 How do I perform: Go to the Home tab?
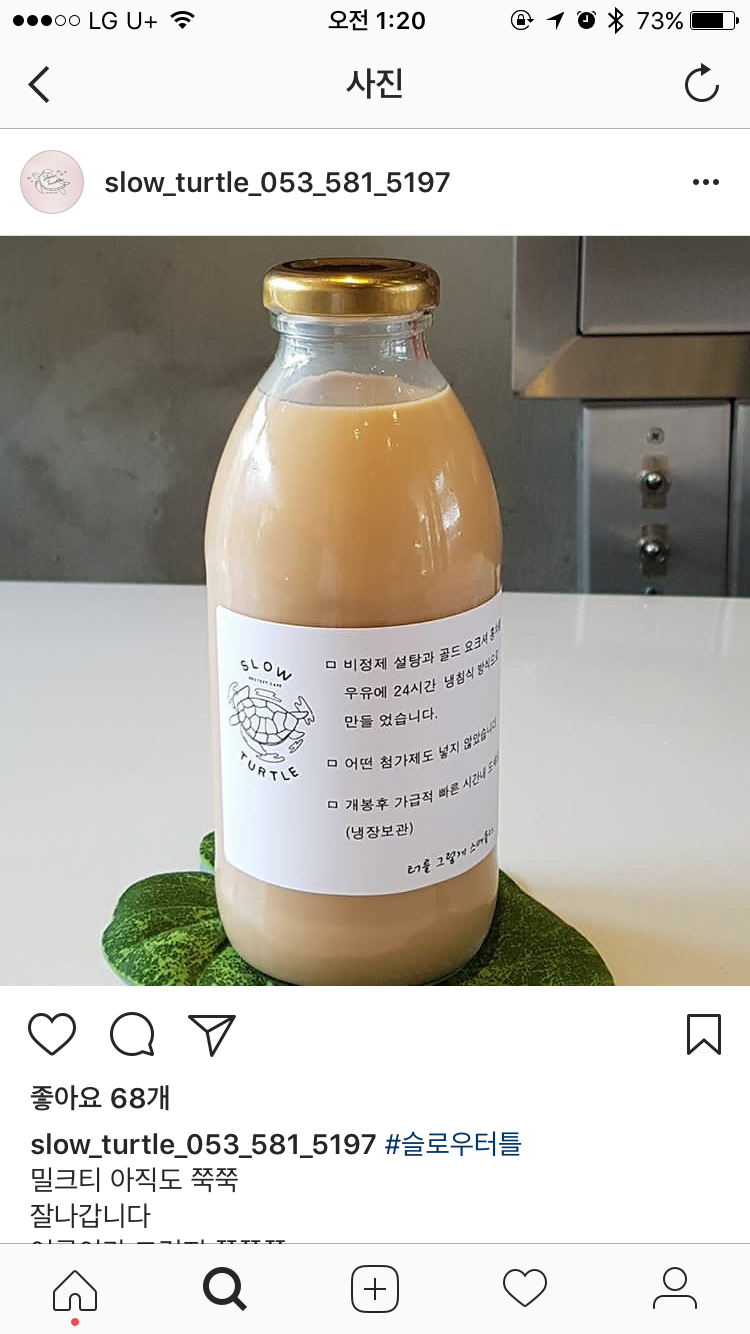click(x=75, y=1290)
